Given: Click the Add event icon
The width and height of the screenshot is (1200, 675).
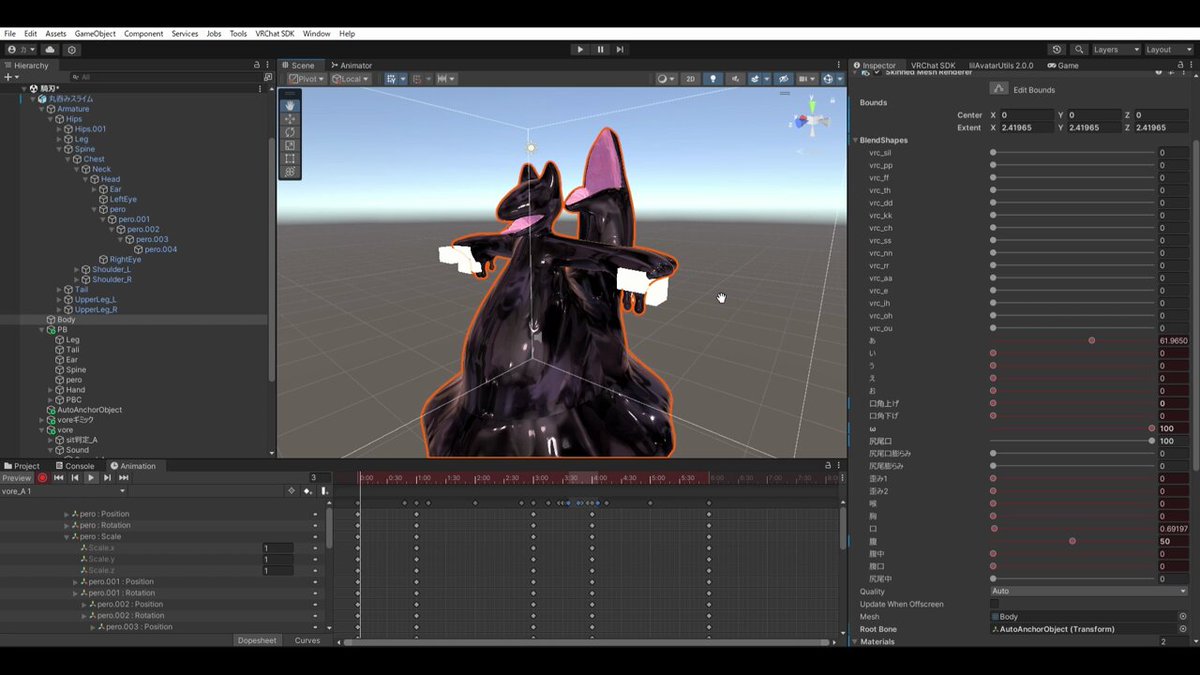Looking at the screenshot, I should pyautogui.click(x=324, y=491).
